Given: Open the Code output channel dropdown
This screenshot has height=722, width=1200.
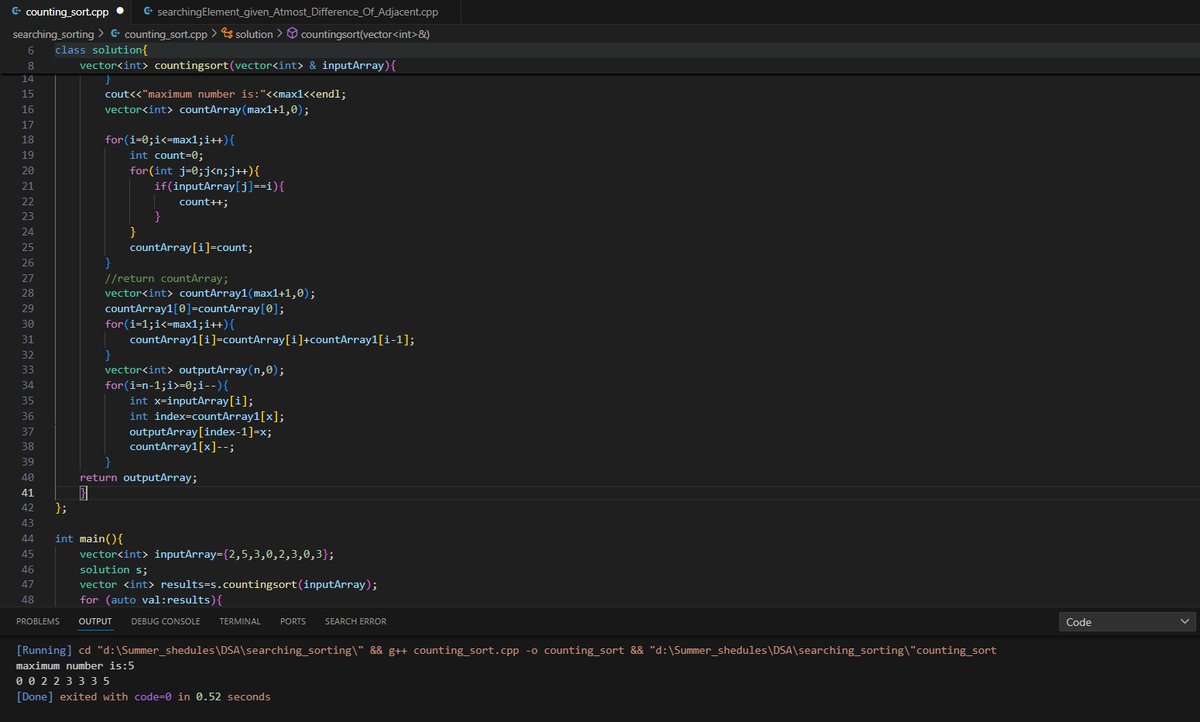Looking at the screenshot, I should (1127, 622).
